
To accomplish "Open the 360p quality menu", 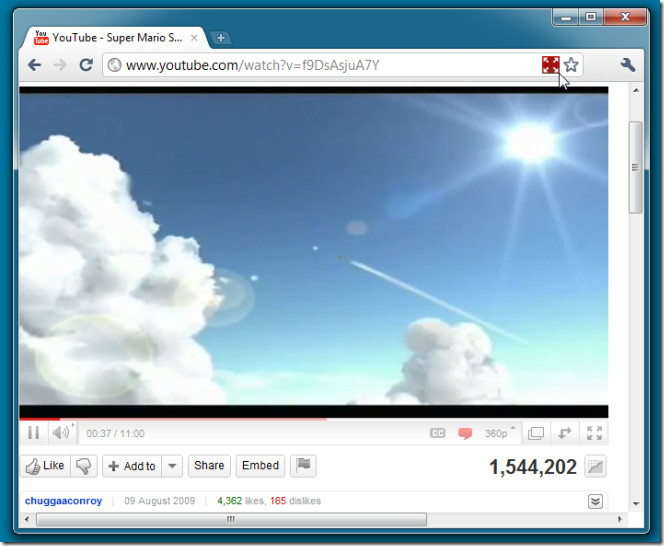I will tap(500, 433).
